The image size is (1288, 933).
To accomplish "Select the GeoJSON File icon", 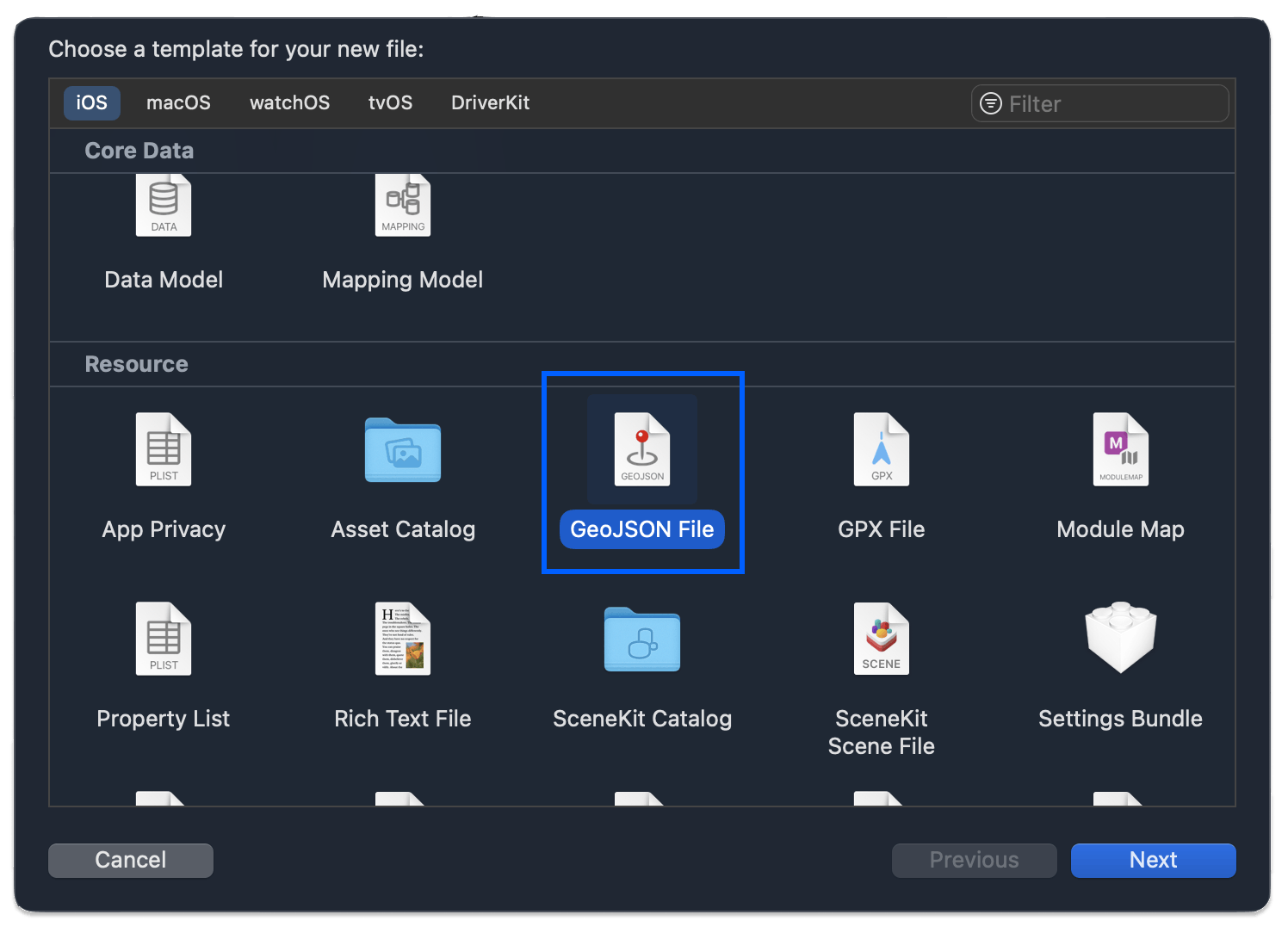I will tap(642, 449).
